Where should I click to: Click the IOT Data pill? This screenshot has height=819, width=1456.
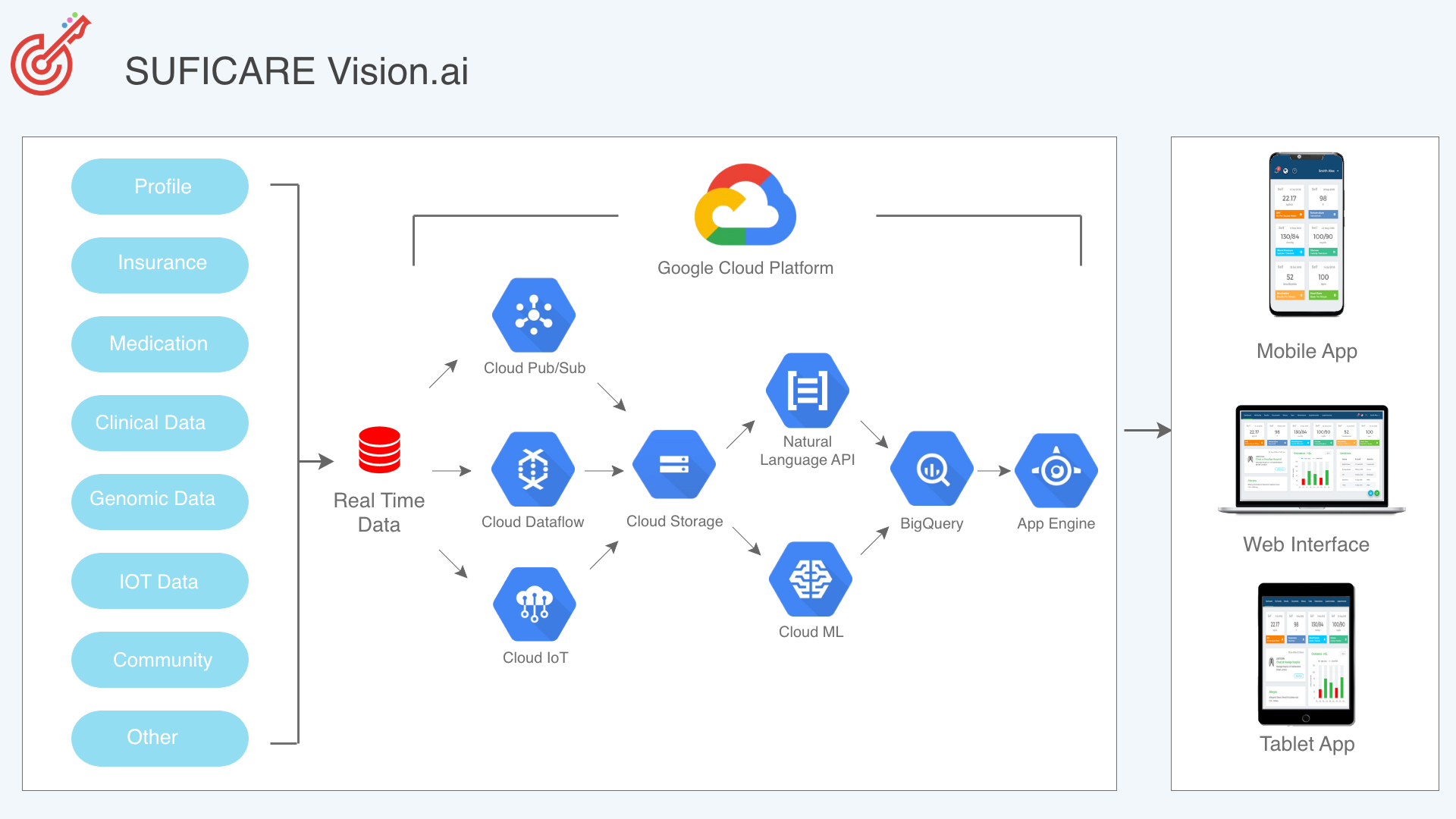coord(160,581)
